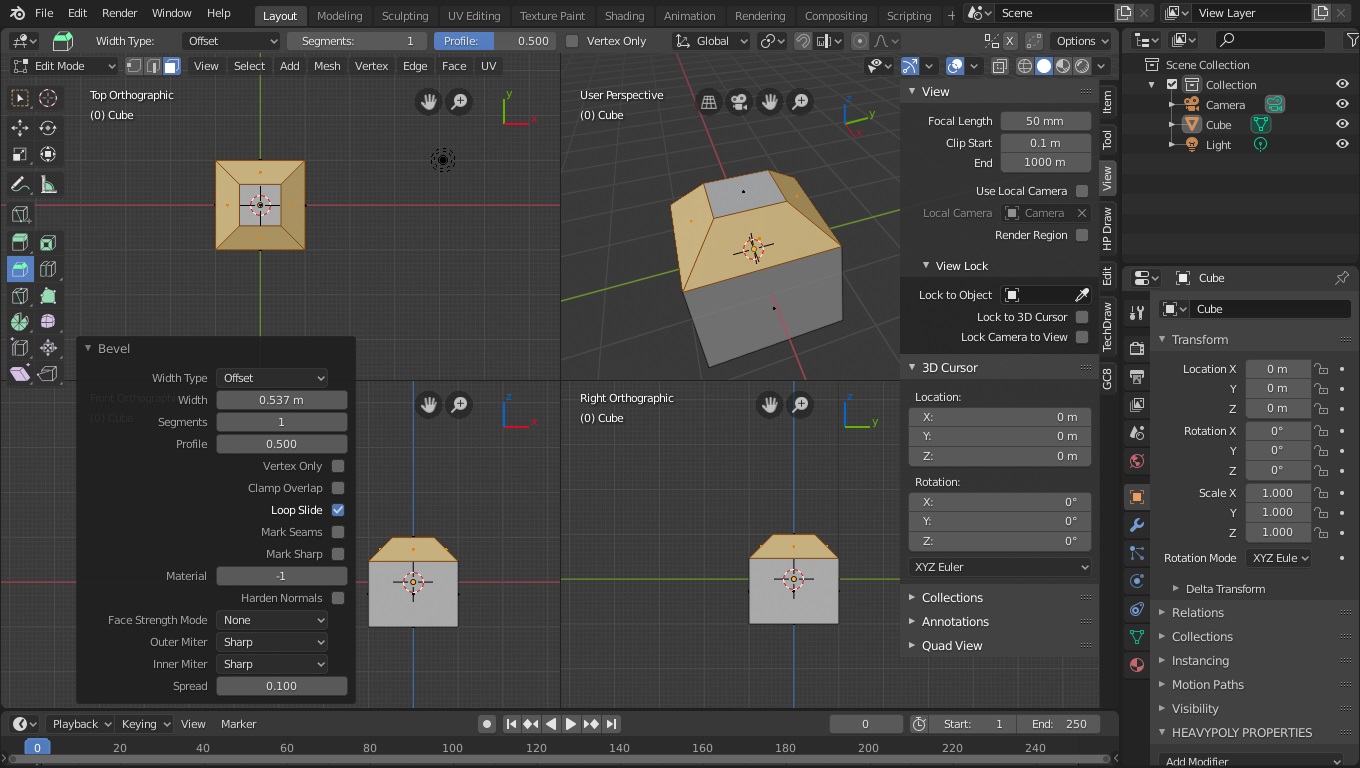The height and width of the screenshot is (768, 1360).
Task: Hide the Cube in the outliner
Action: point(1342,125)
